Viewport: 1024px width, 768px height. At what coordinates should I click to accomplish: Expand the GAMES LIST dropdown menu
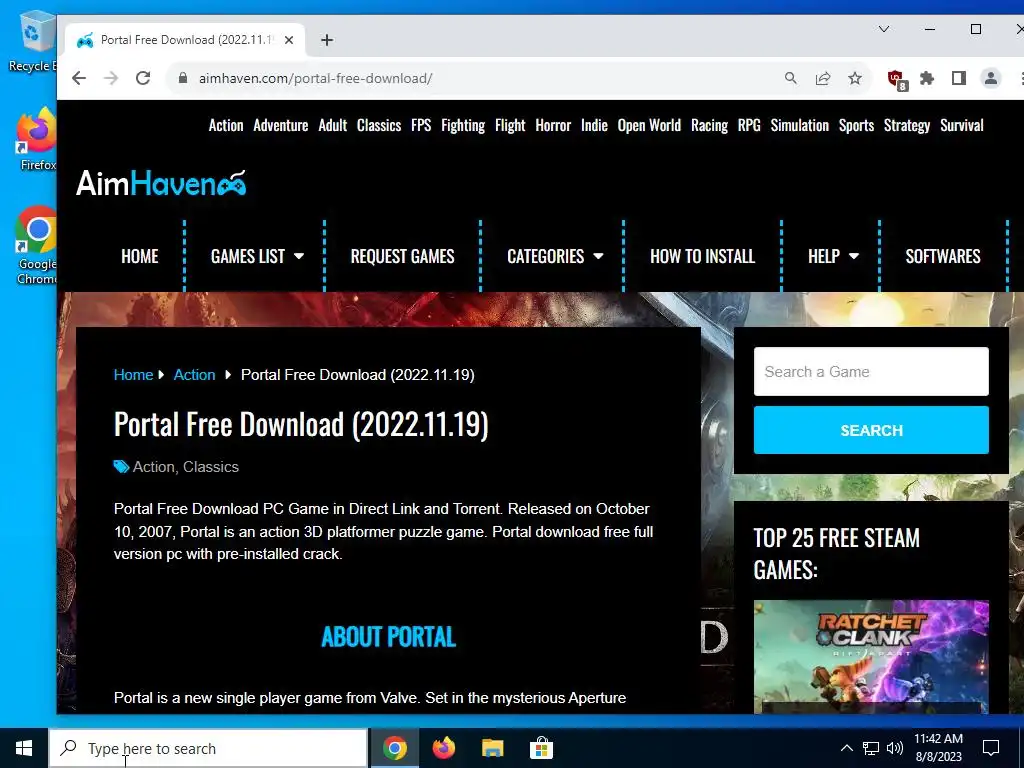[x=257, y=256]
